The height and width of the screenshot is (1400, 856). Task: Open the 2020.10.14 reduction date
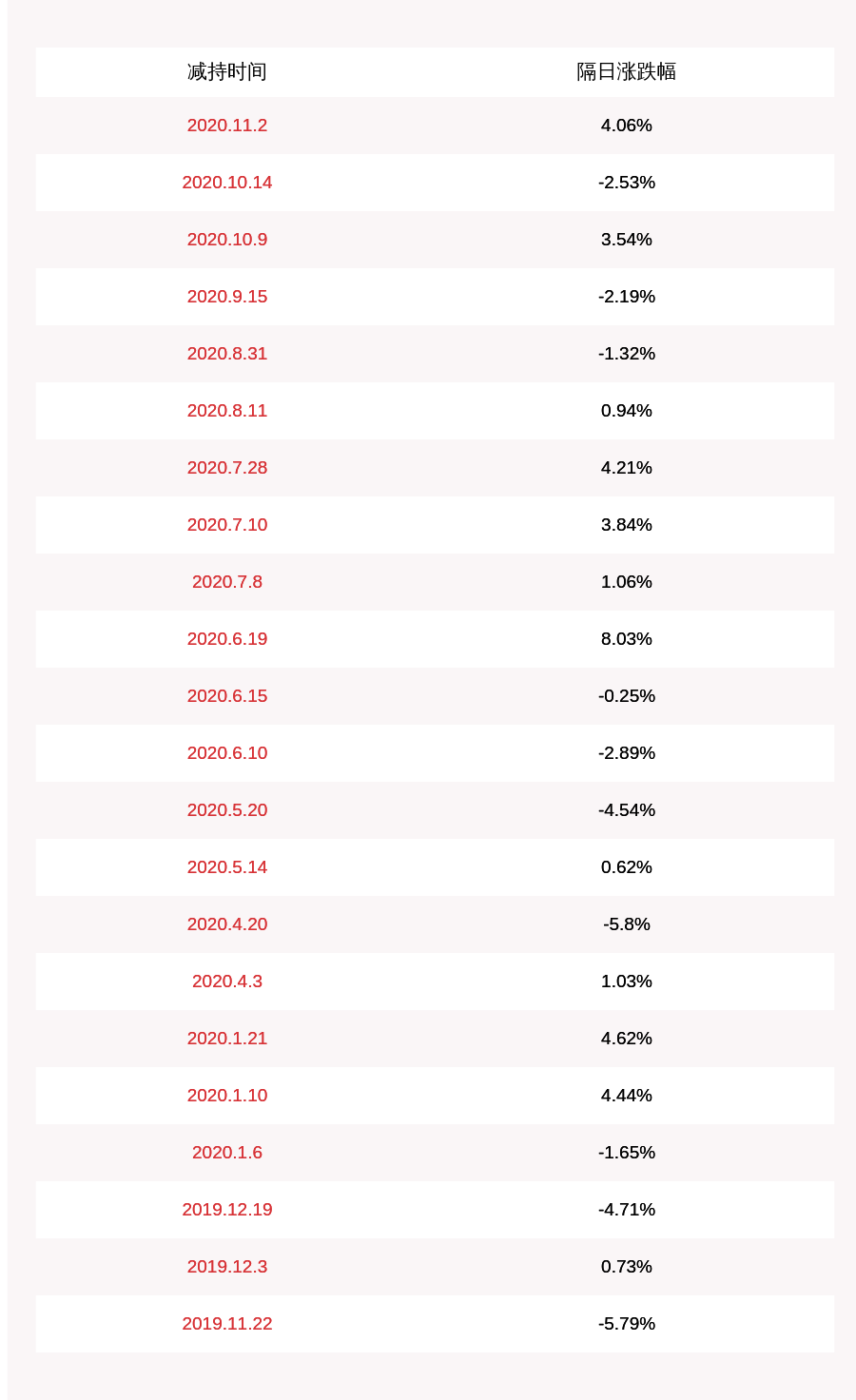226,183
